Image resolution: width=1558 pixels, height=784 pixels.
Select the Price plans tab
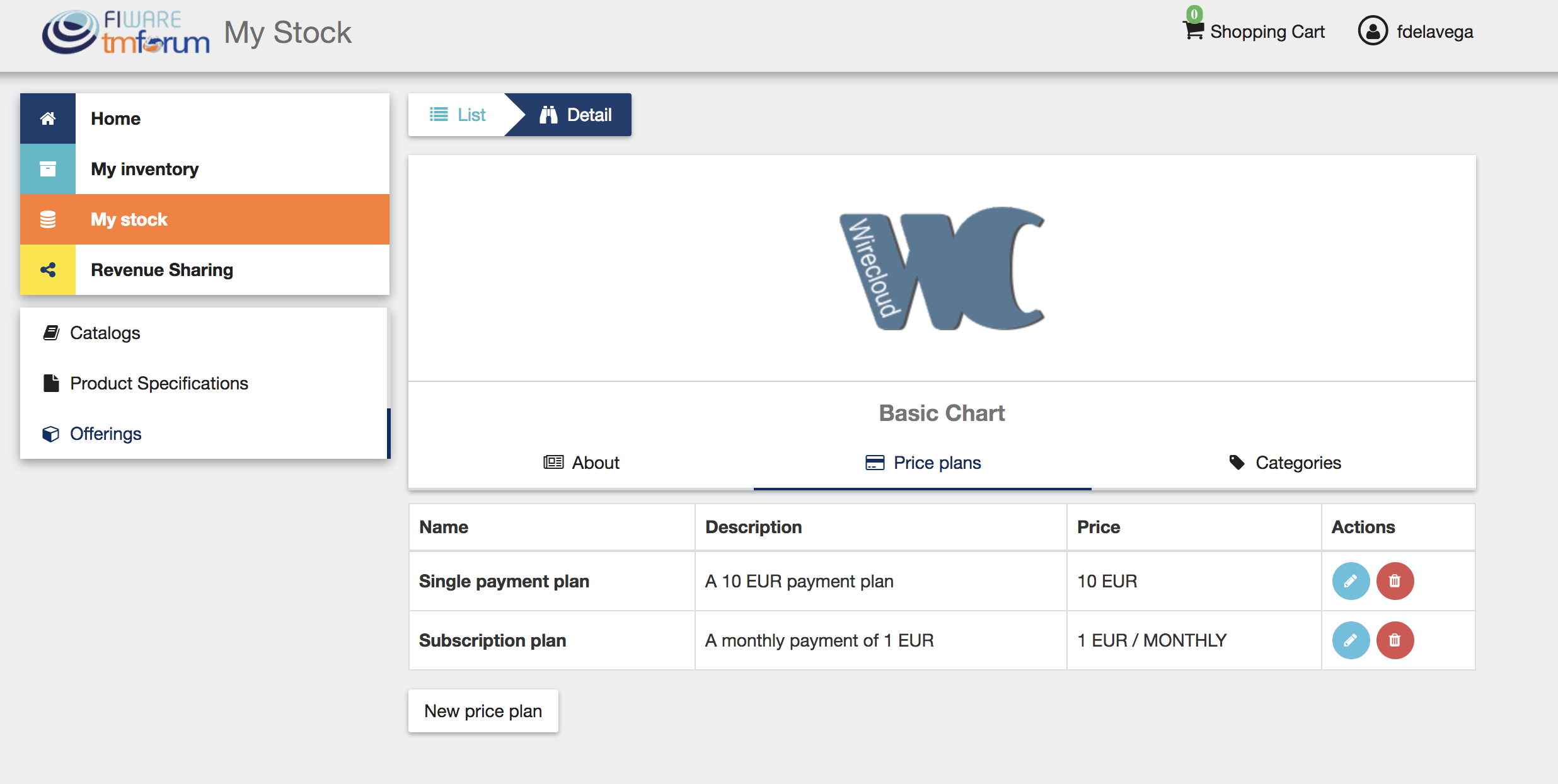(923, 463)
